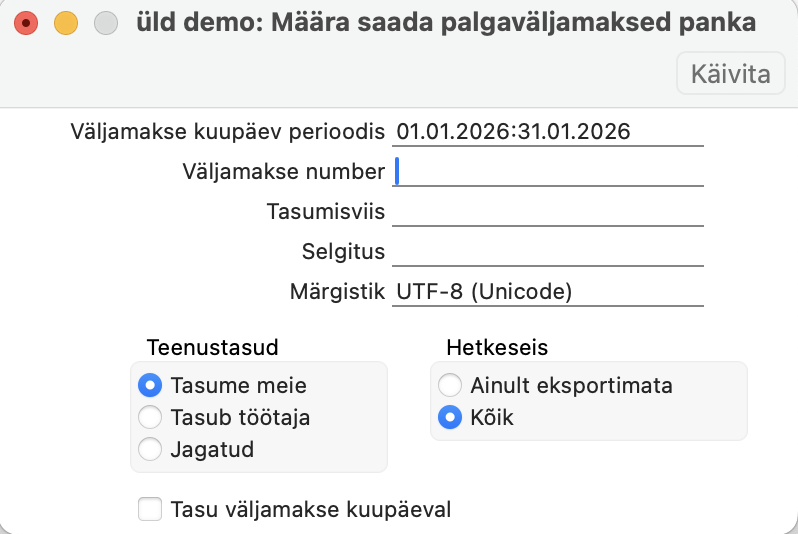Click the Teenustasud group label
This screenshot has height=534, width=798.
point(212,348)
